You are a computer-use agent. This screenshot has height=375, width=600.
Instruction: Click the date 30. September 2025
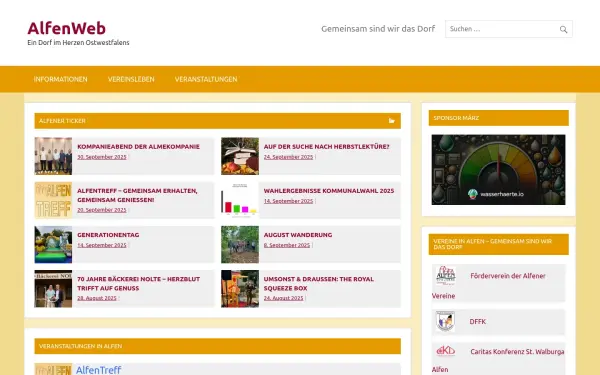(x=102, y=157)
